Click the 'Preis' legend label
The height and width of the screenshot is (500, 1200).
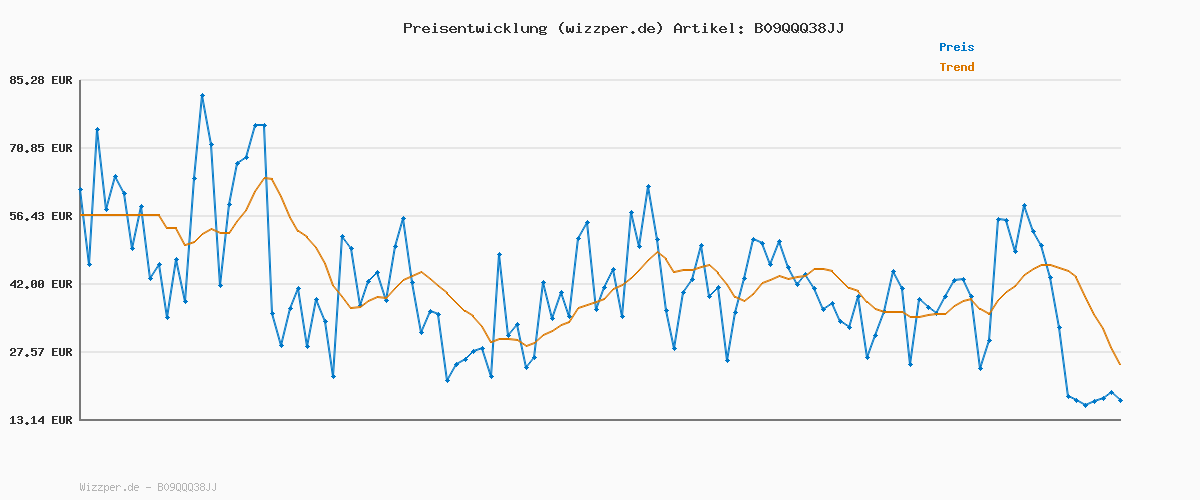tap(956, 47)
